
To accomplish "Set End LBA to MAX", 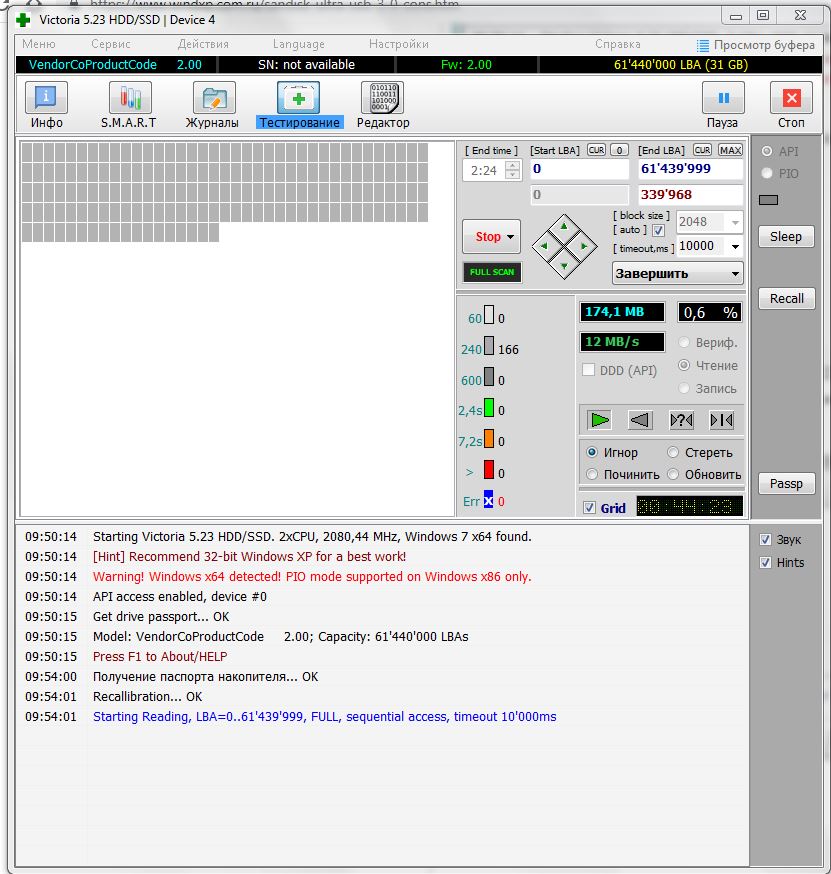I will [730, 150].
